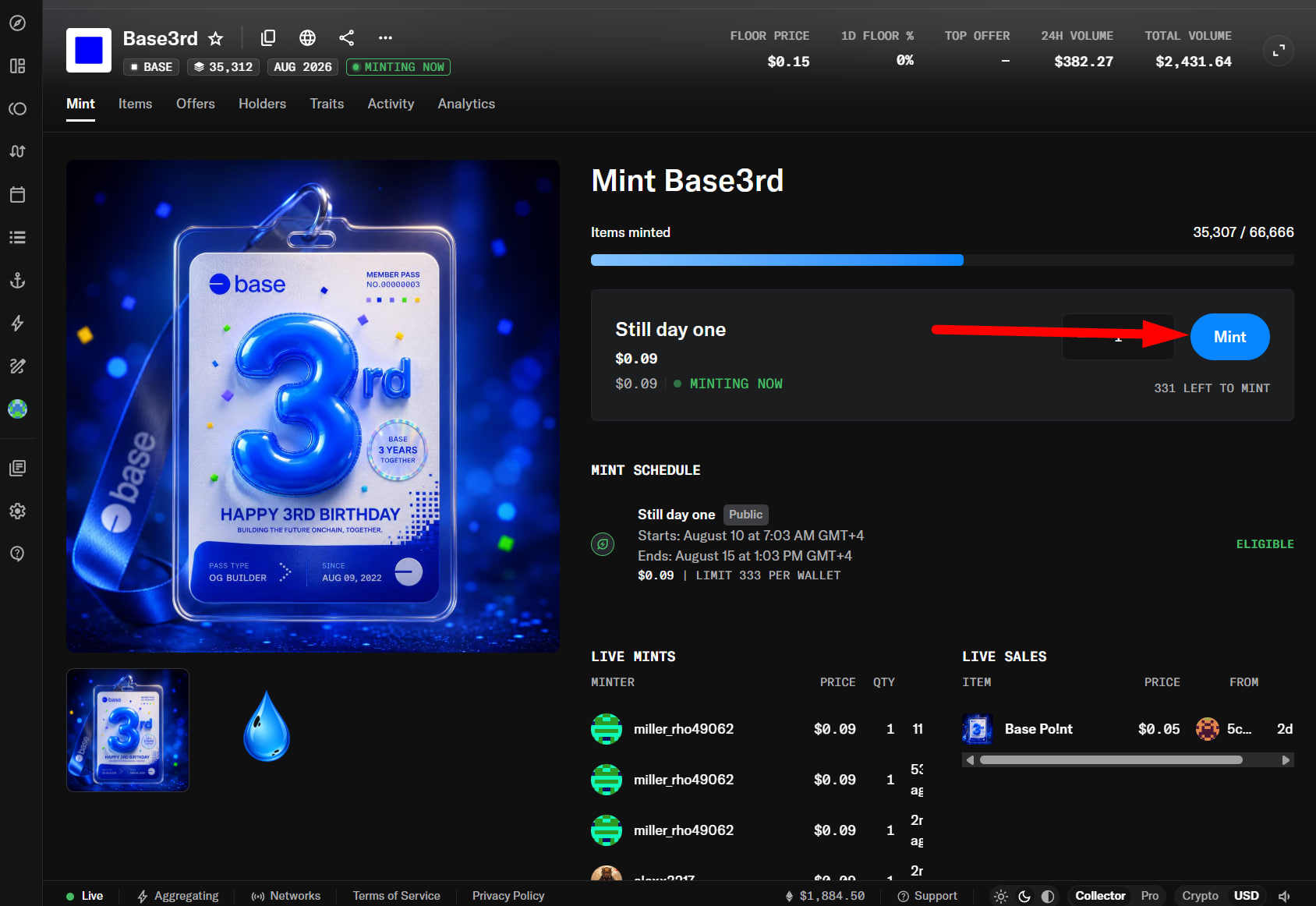1316x906 pixels.
Task: Open the settings gear in sidebar
Action: [x=17, y=511]
